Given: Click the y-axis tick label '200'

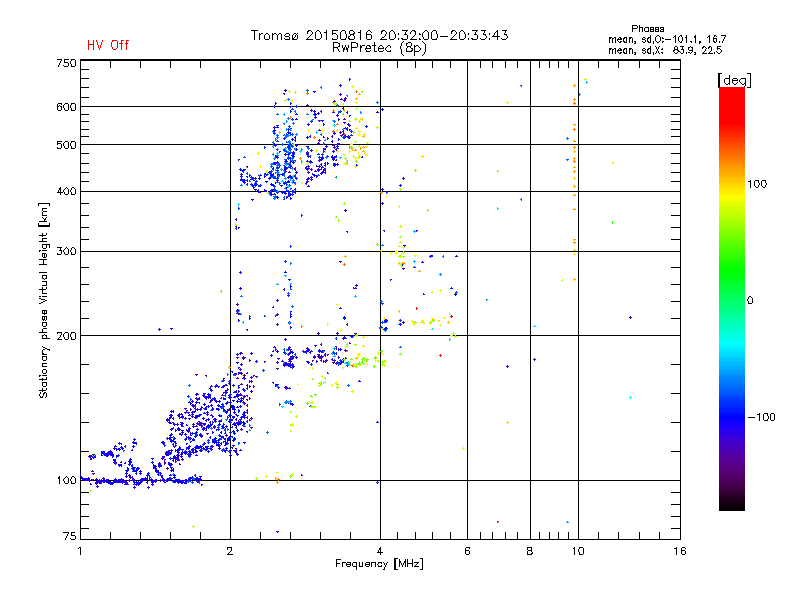Looking at the screenshot, I should click(x=66, y=336).
